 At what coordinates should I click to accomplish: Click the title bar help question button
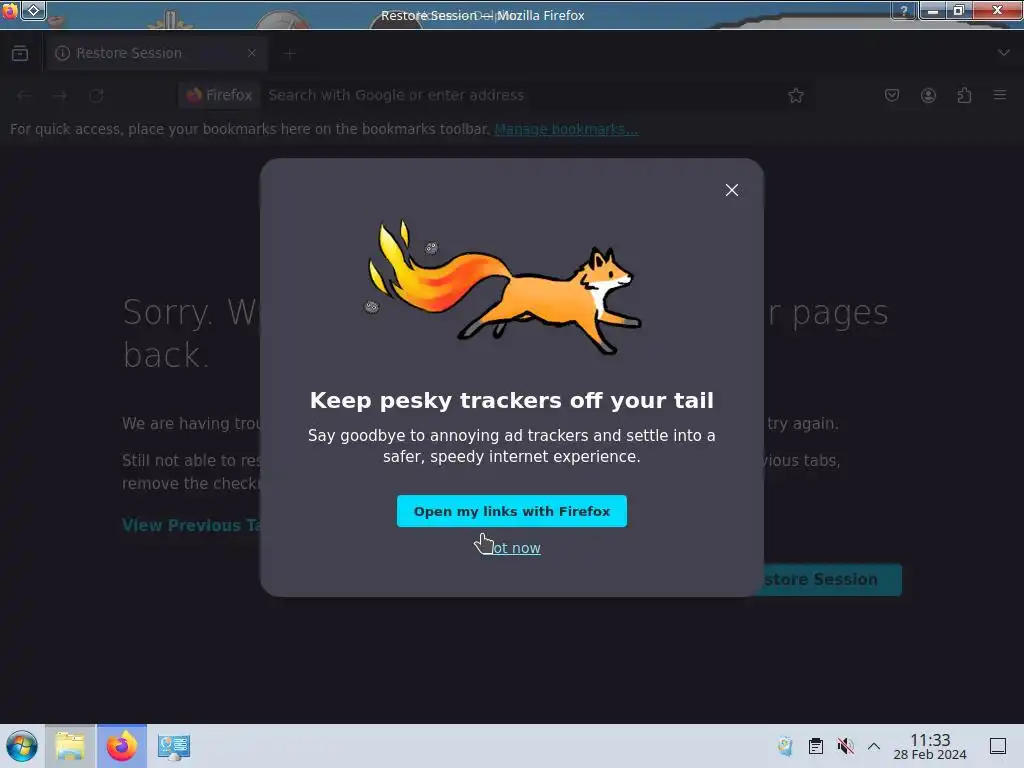[904, 10]
